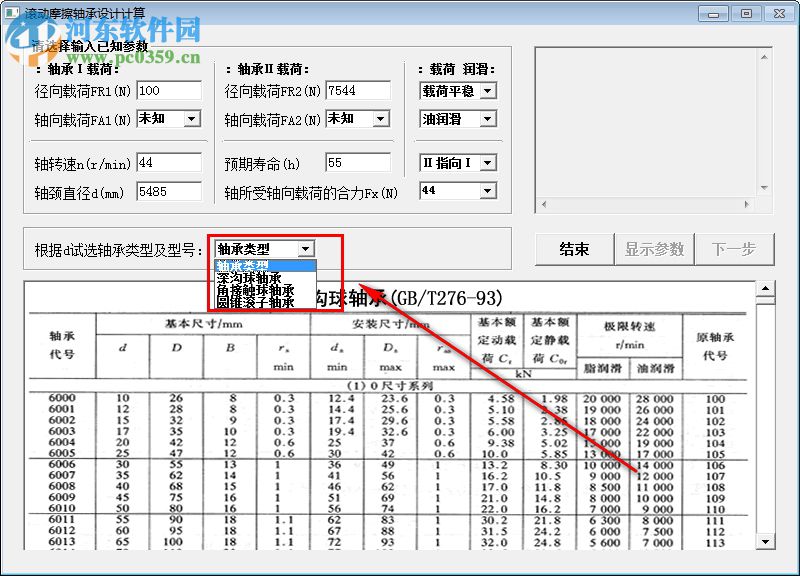800x576 pixels.
Task: Select 角接触球轴承 in the bearing list
Action: pyautogui.click(x=254, y=288)
